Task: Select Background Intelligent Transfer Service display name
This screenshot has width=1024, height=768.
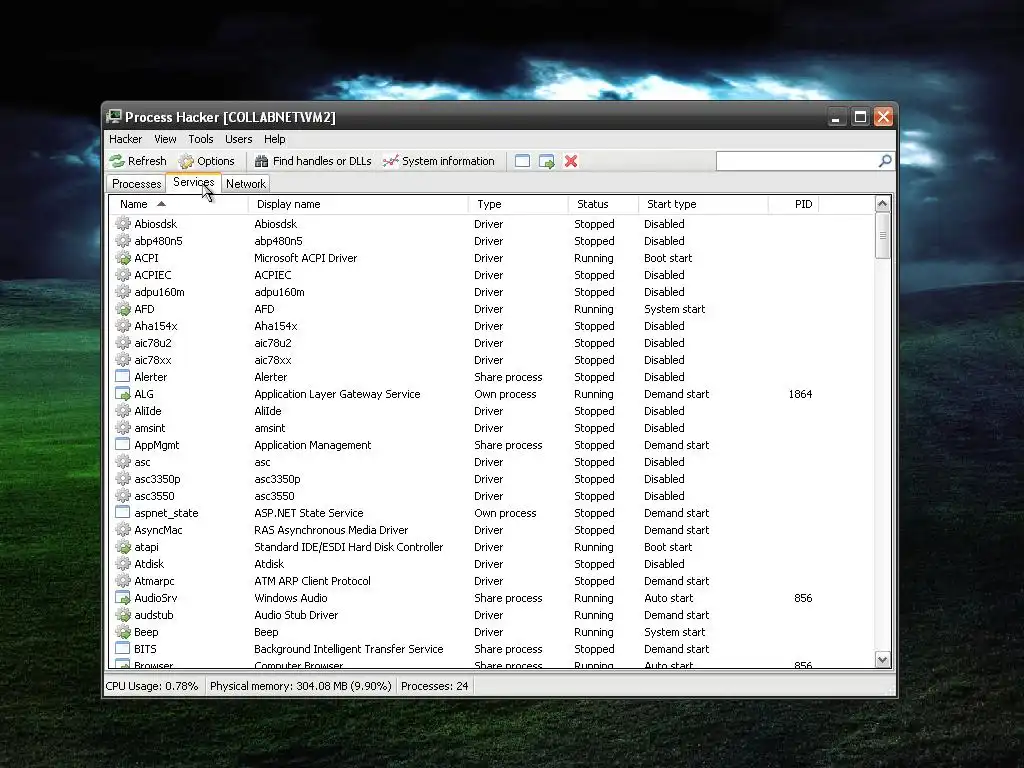Action: 349,648
